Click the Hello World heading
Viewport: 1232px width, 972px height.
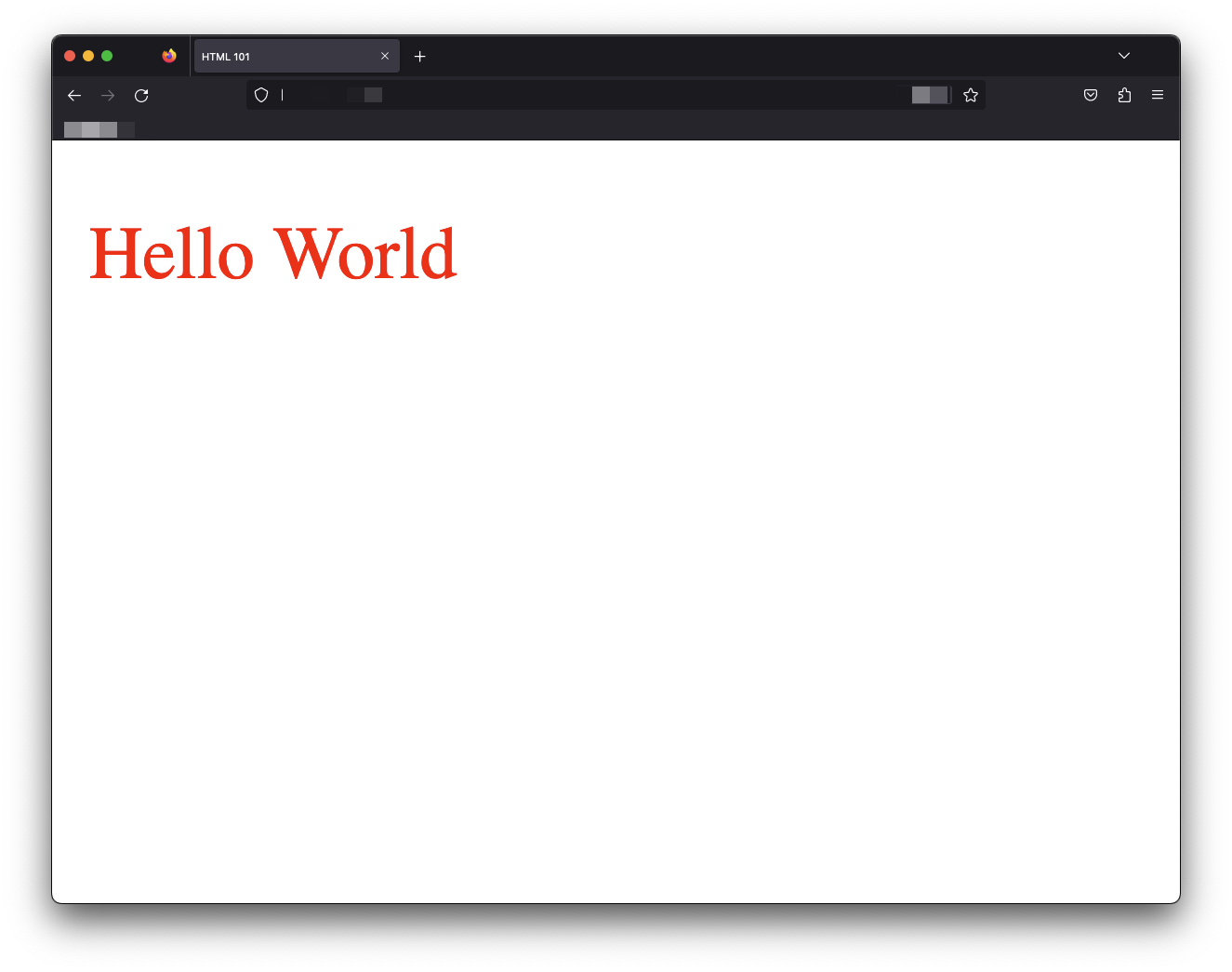[272, 253]
